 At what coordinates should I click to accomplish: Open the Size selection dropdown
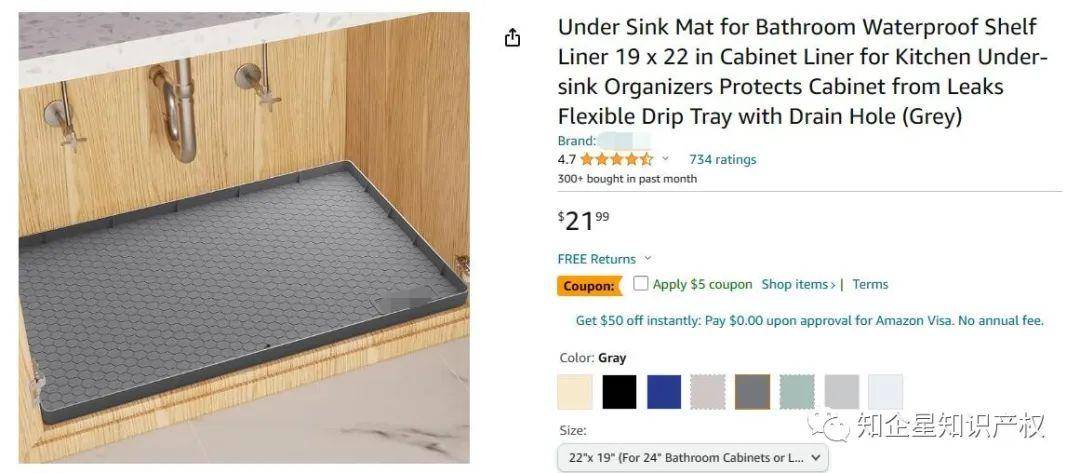(692, 457)
